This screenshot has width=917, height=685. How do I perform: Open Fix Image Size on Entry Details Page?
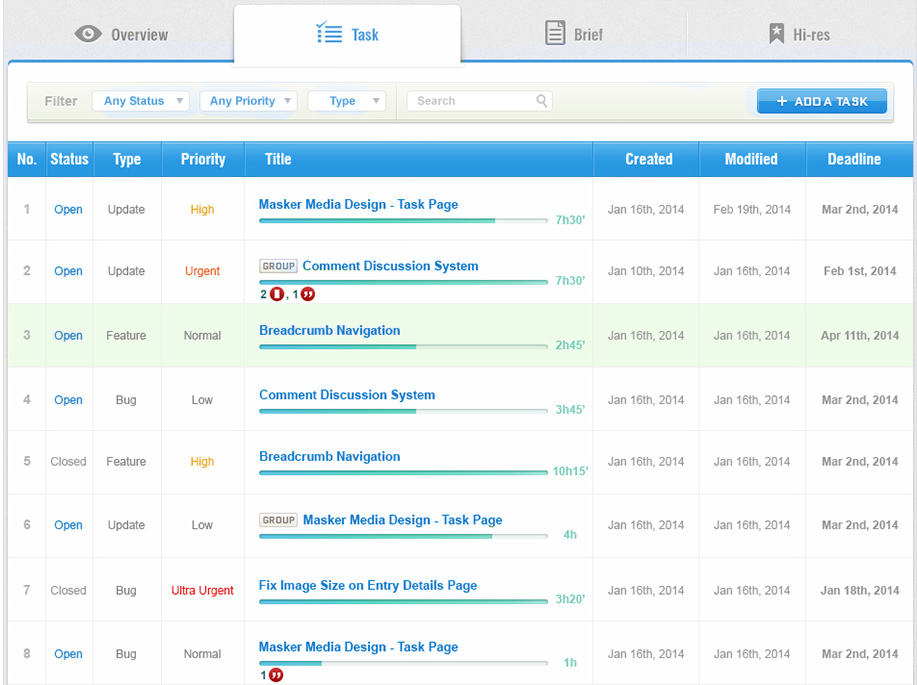pos(368,586)
